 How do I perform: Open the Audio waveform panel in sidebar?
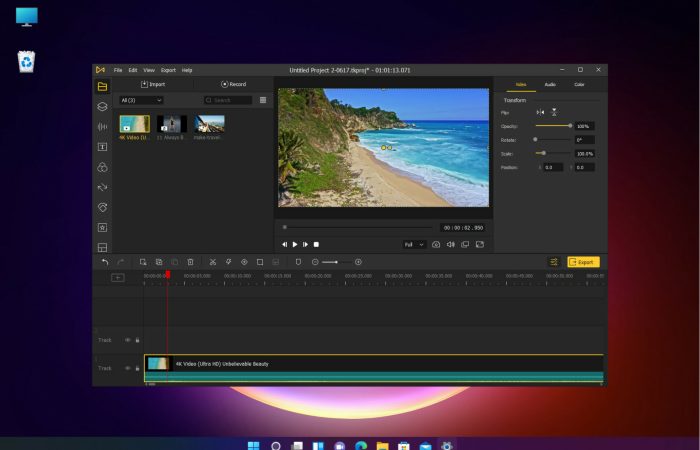coord(102,127)
